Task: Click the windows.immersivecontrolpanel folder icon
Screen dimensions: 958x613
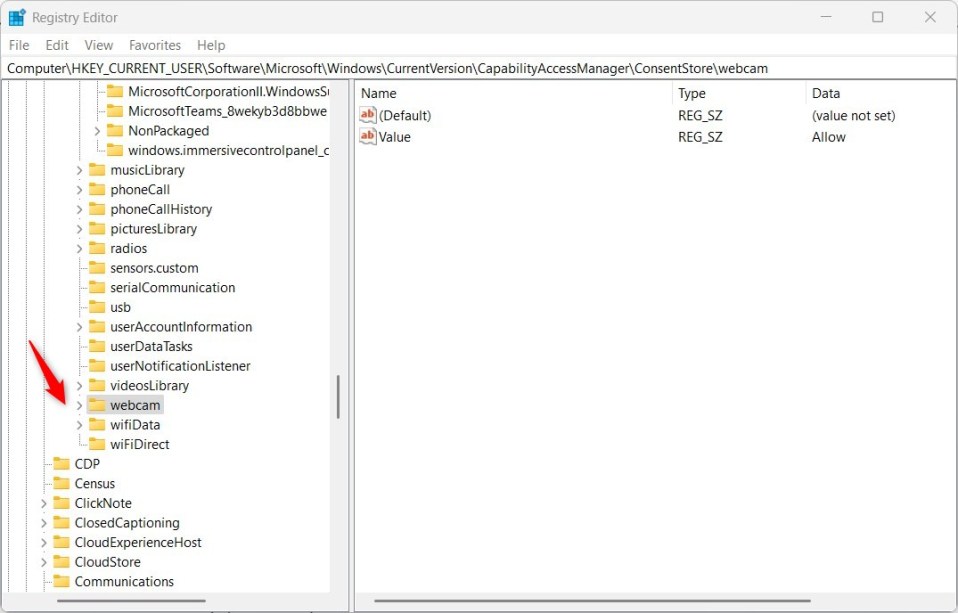Action: click(114, 150)
